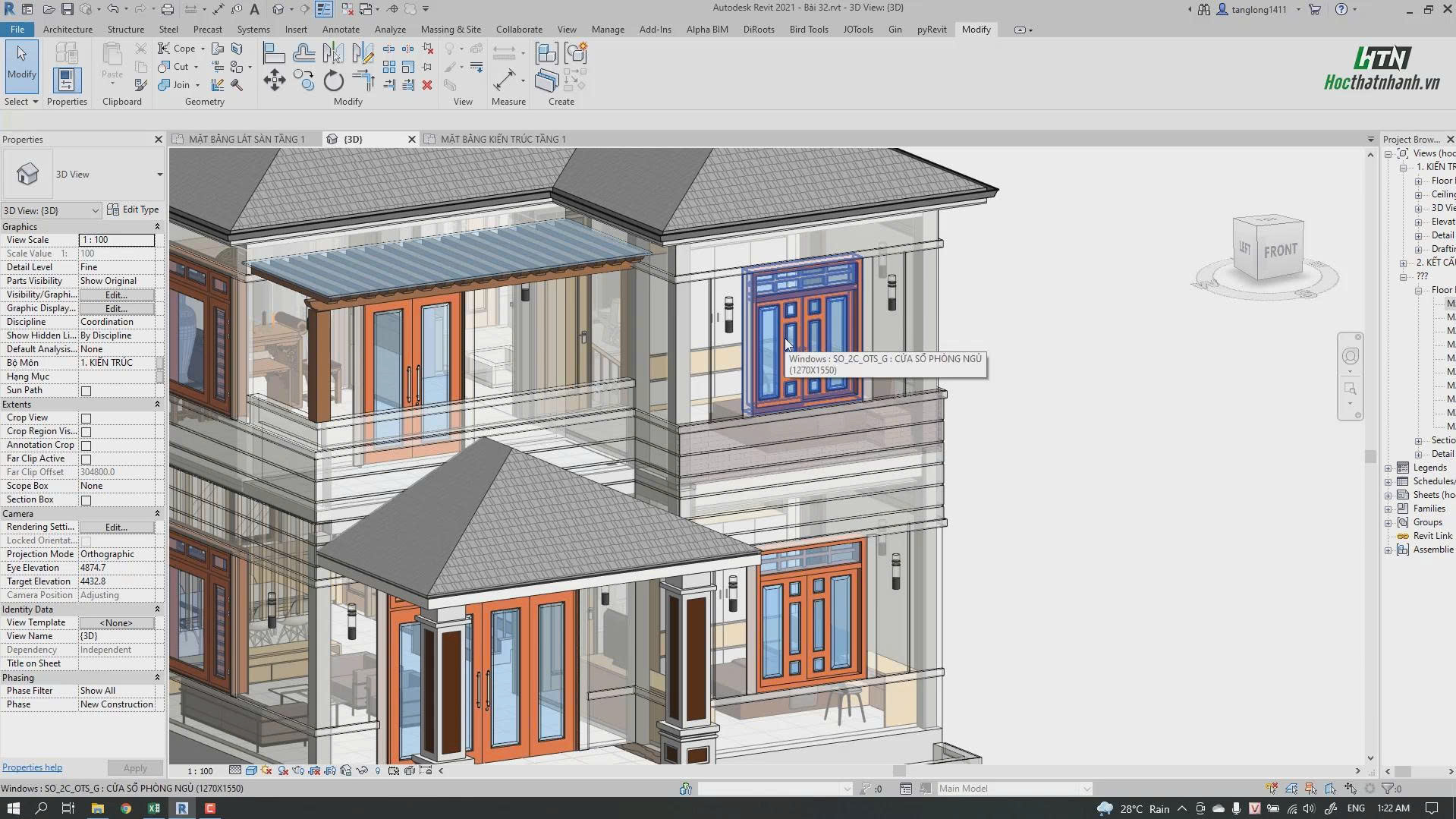Enable the Sun Path checkbox

(x=86, y=391)
